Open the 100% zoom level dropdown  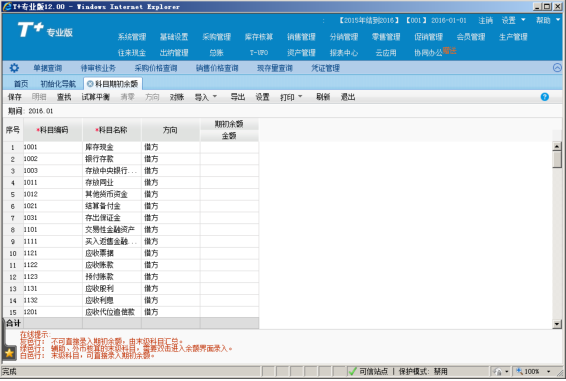[549, 371]
